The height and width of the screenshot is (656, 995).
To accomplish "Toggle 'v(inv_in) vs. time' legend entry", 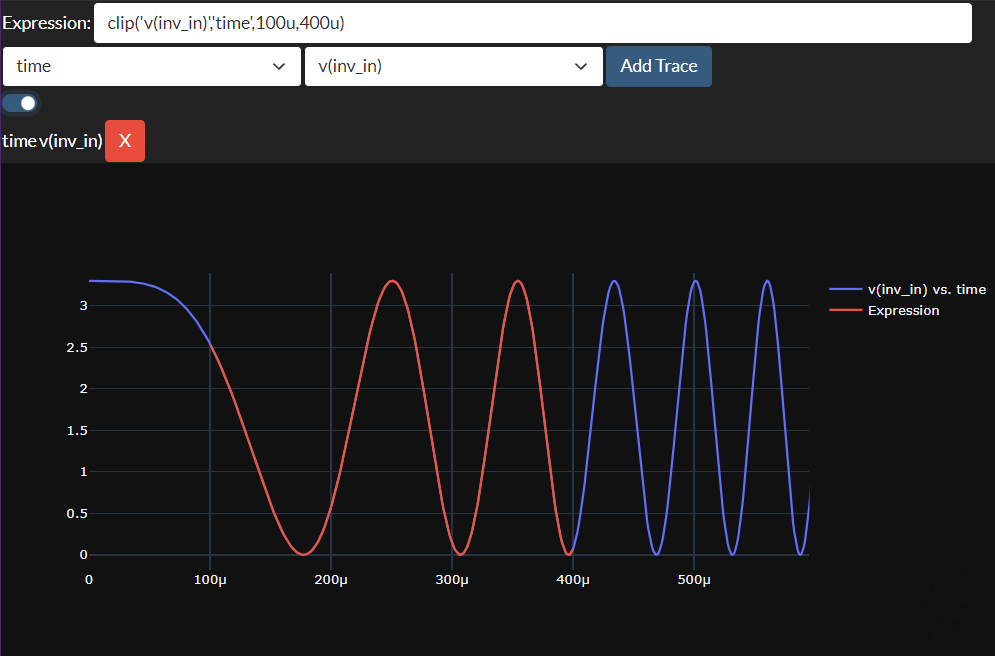I will tap(926, 289).
